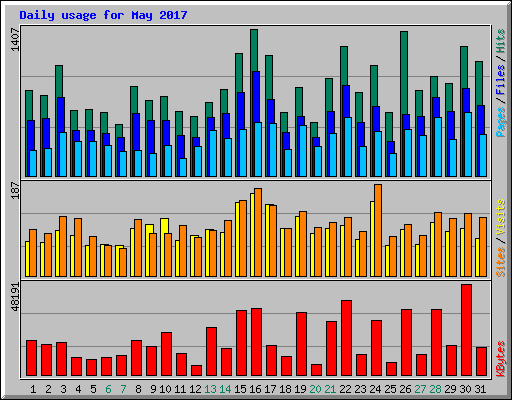This screenshot has width=512, height=400.
Task: Click green weekend day 7 label
Action: tap(123, 389)
